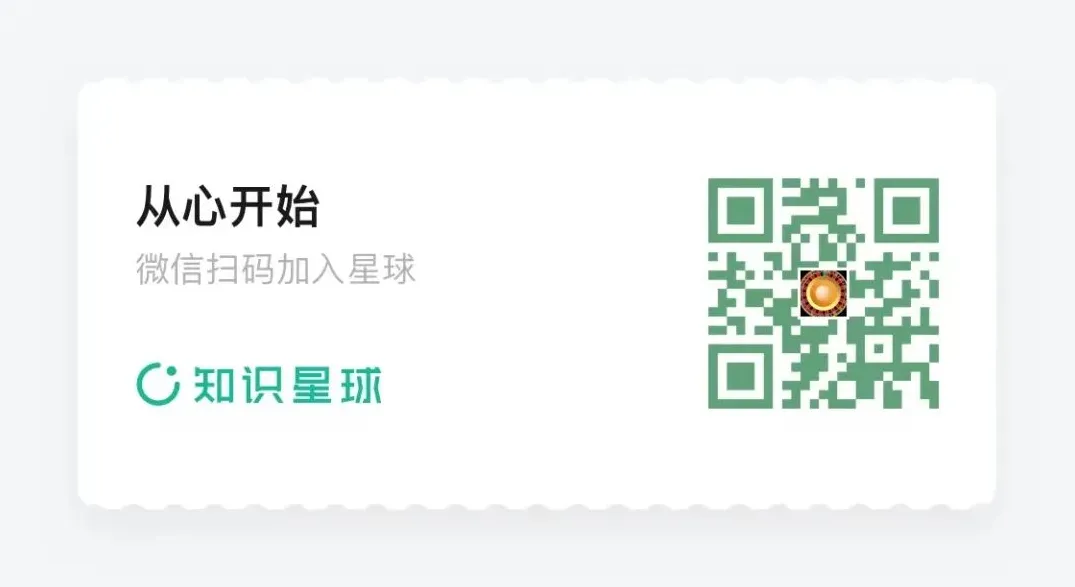Viewport: 1075px width, 587px height.
Task: Click the 星 character in the green brand logo
Action: [x=311, y=385]
